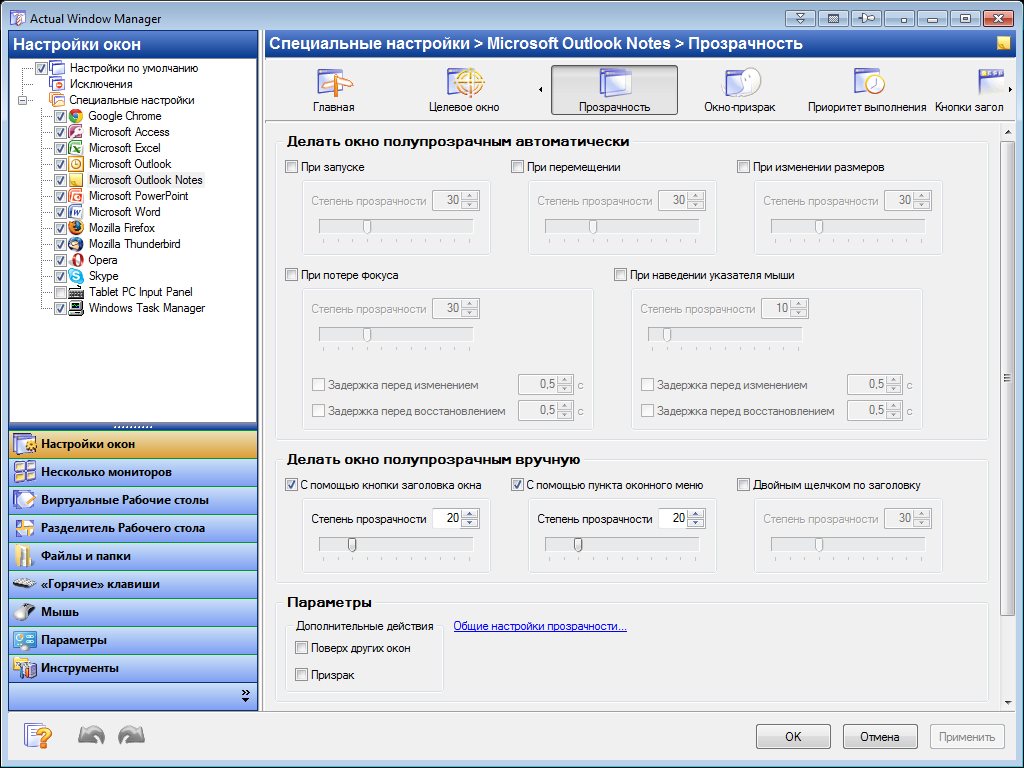Open the «Горячие» клавиши section

pyautogui.click(x=100, y=584)
